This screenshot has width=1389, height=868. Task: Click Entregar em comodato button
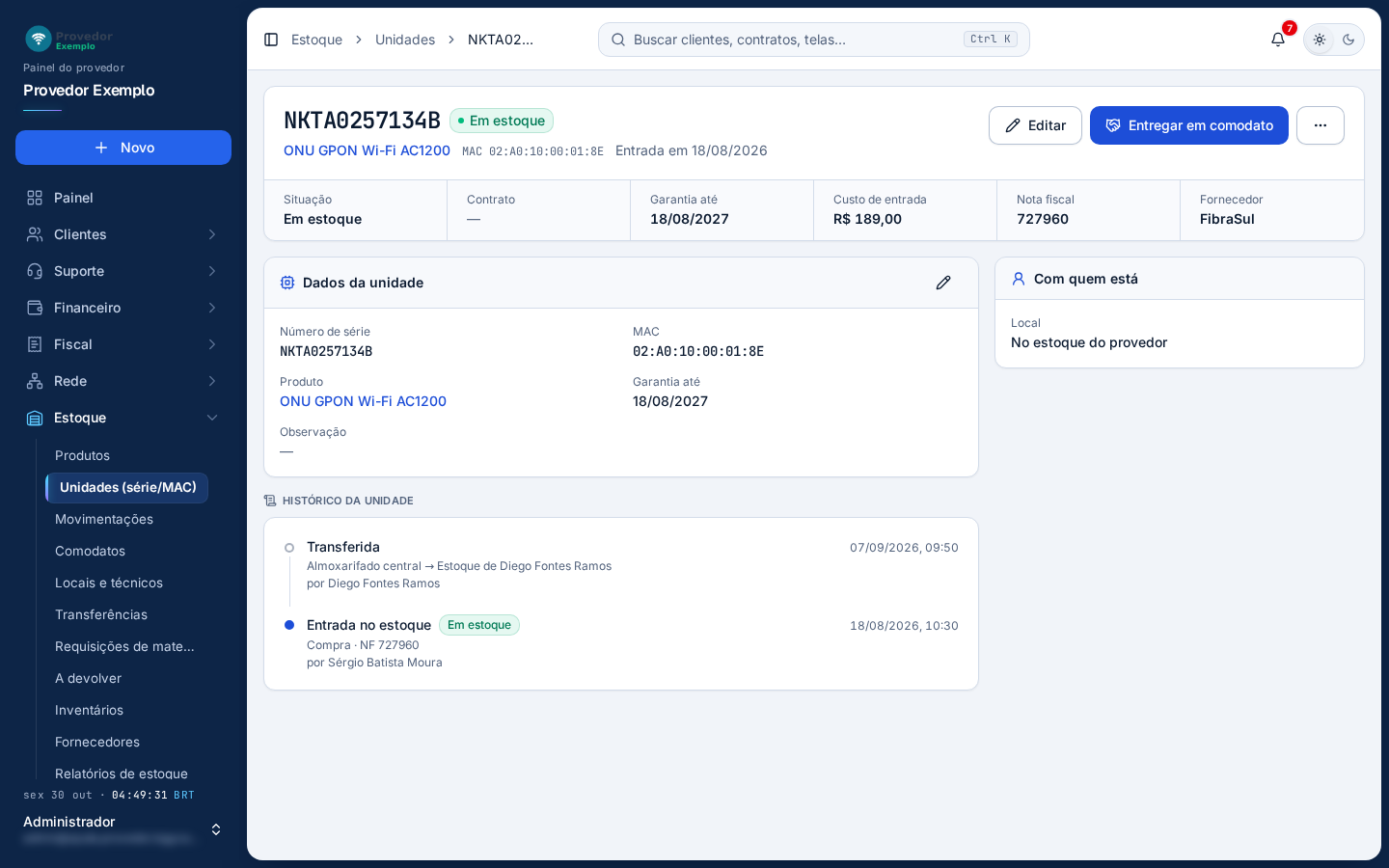(1189, 125)
